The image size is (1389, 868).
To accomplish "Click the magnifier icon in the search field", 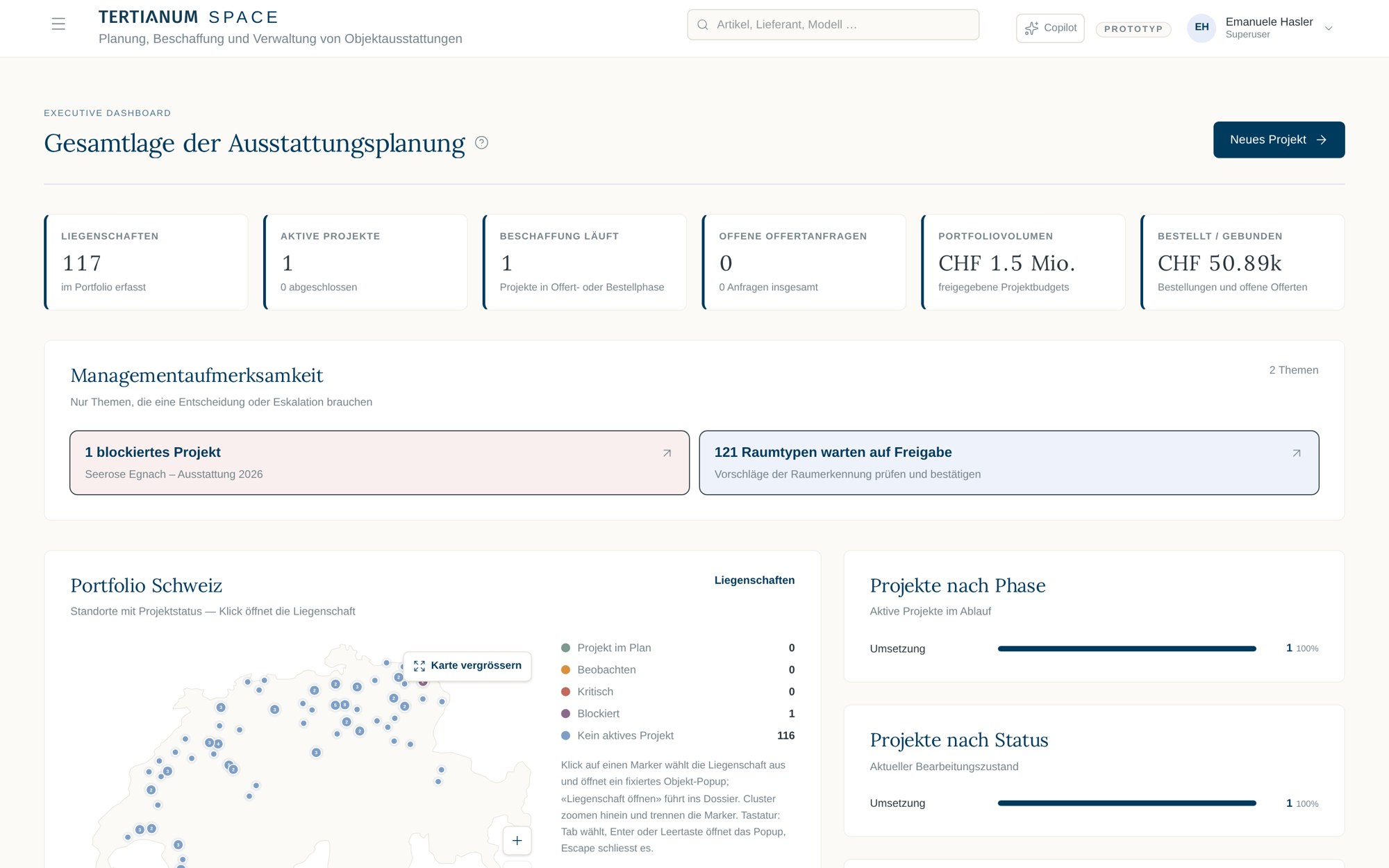I will (703, 25).
